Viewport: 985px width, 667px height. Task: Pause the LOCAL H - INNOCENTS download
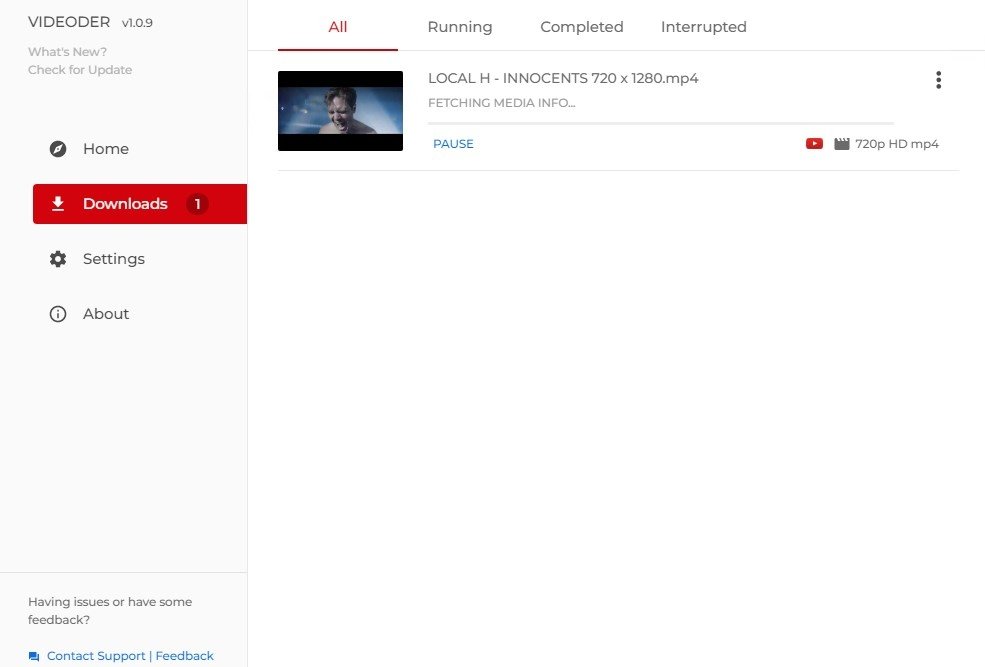454,144
